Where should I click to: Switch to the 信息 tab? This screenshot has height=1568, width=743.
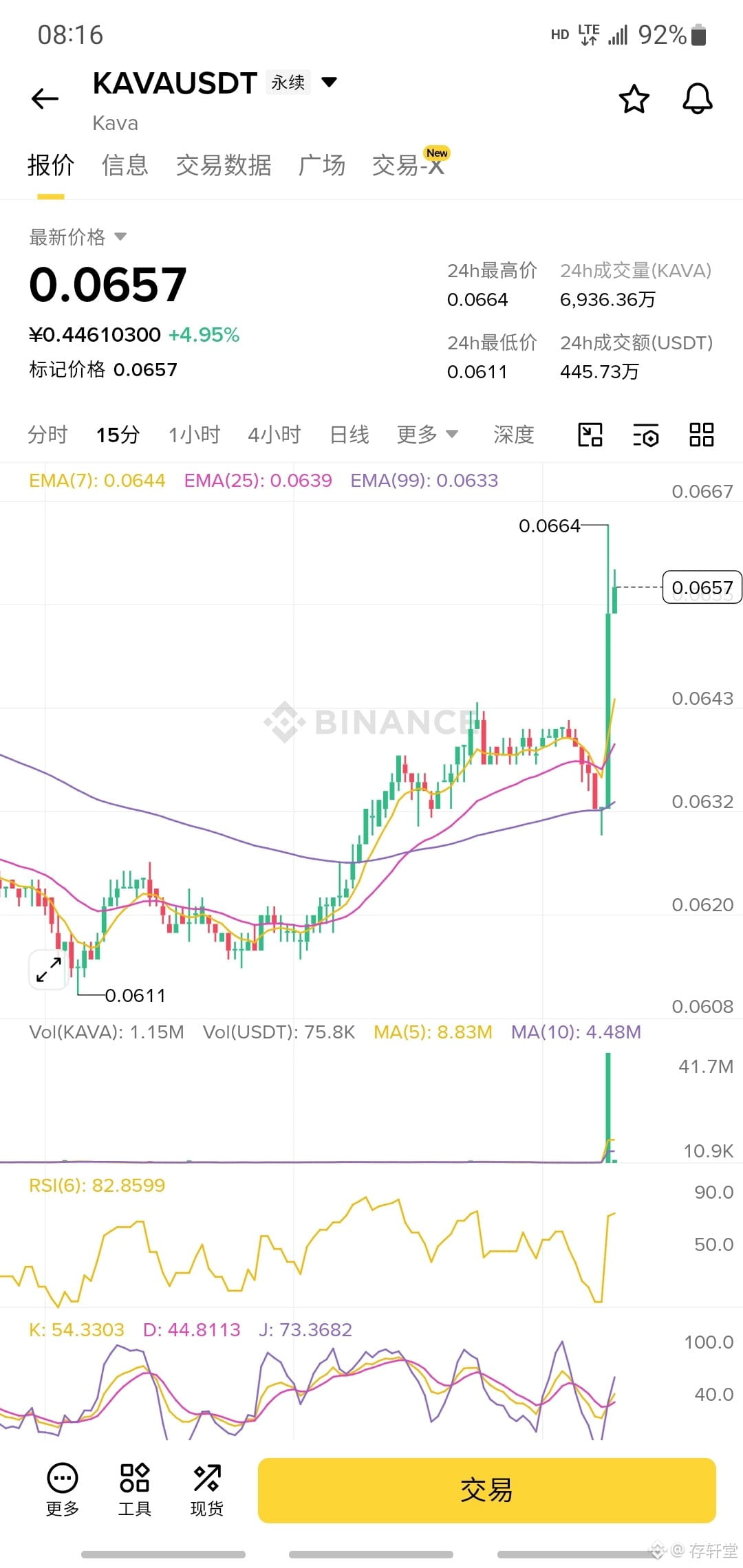(x=125, y=165)
